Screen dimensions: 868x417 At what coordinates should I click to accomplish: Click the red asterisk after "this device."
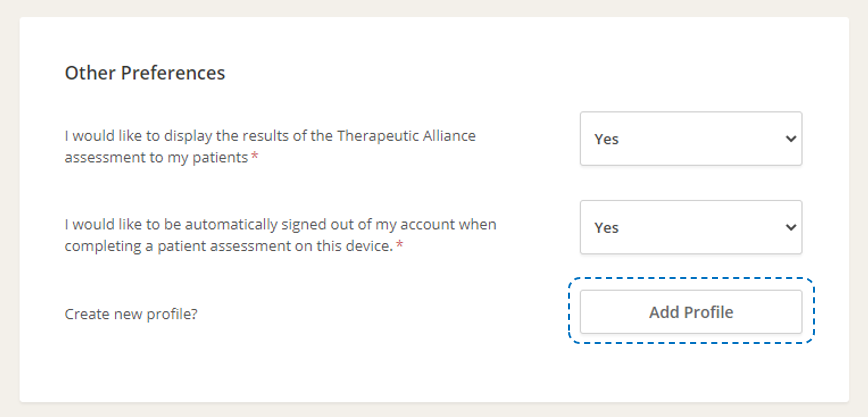point(400,246)
